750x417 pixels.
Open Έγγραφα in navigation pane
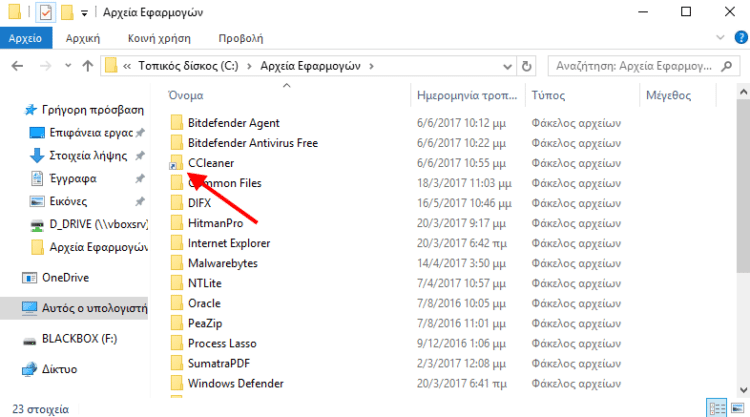pos(73,178)
